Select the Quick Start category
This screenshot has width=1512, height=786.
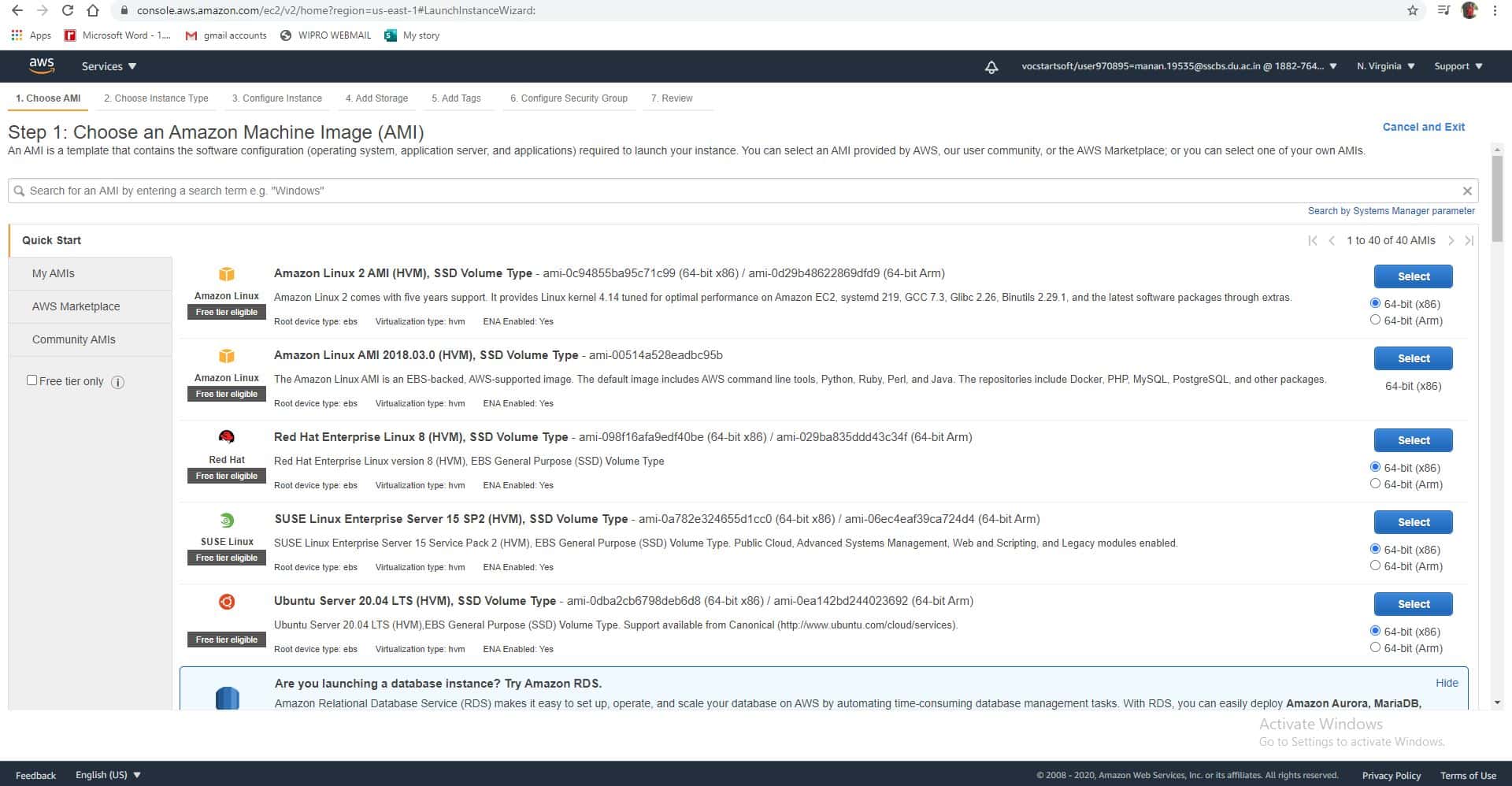click(51, 240)
